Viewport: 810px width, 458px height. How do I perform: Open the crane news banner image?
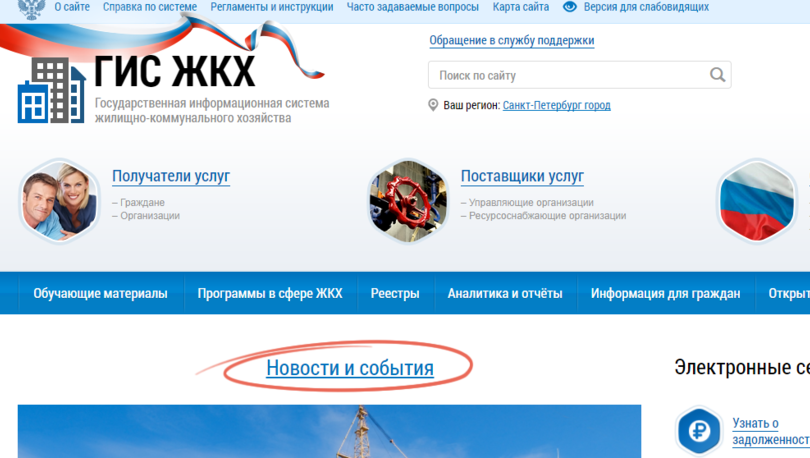[329, 431]
